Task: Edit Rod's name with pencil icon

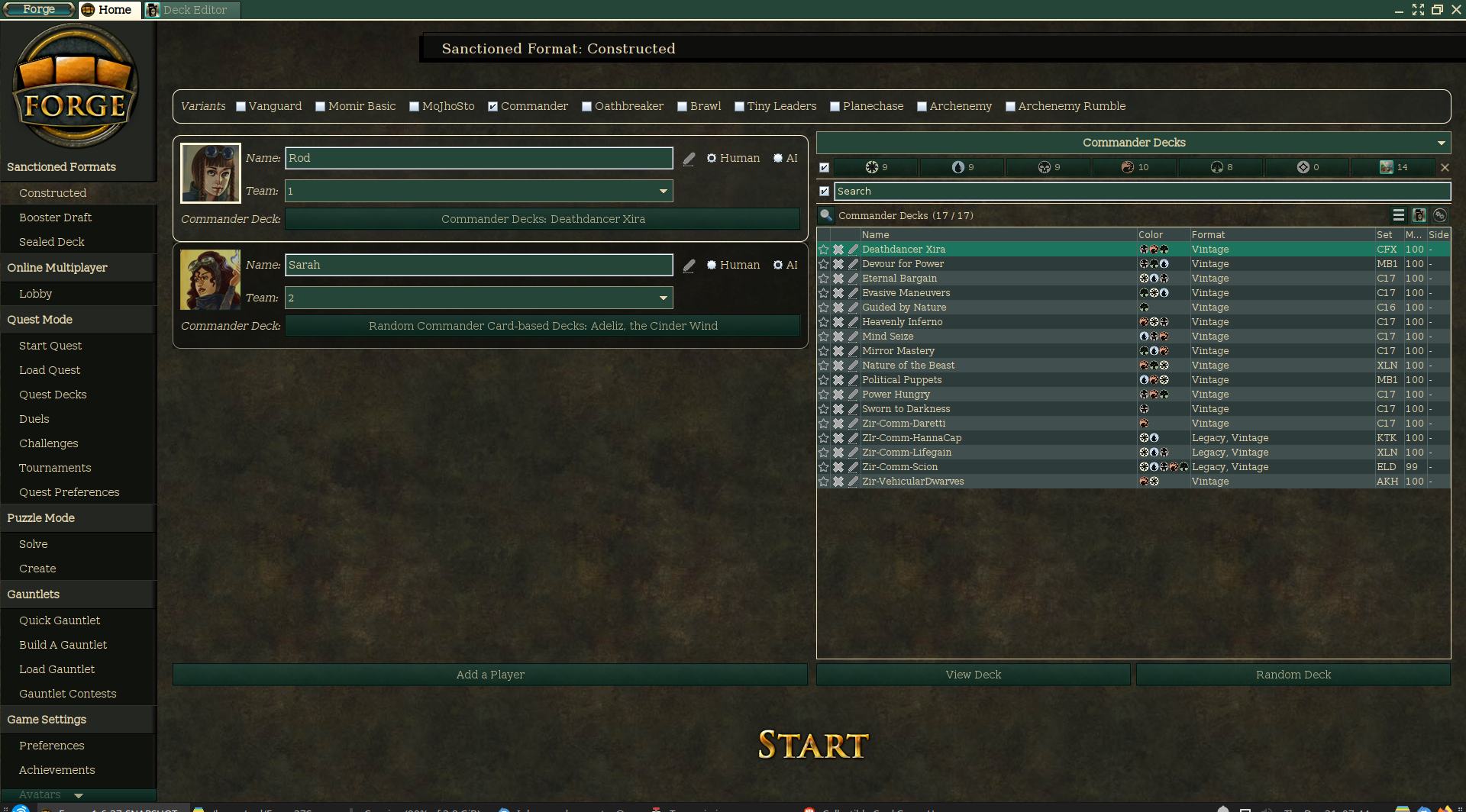Action: (x=689, y=159)
